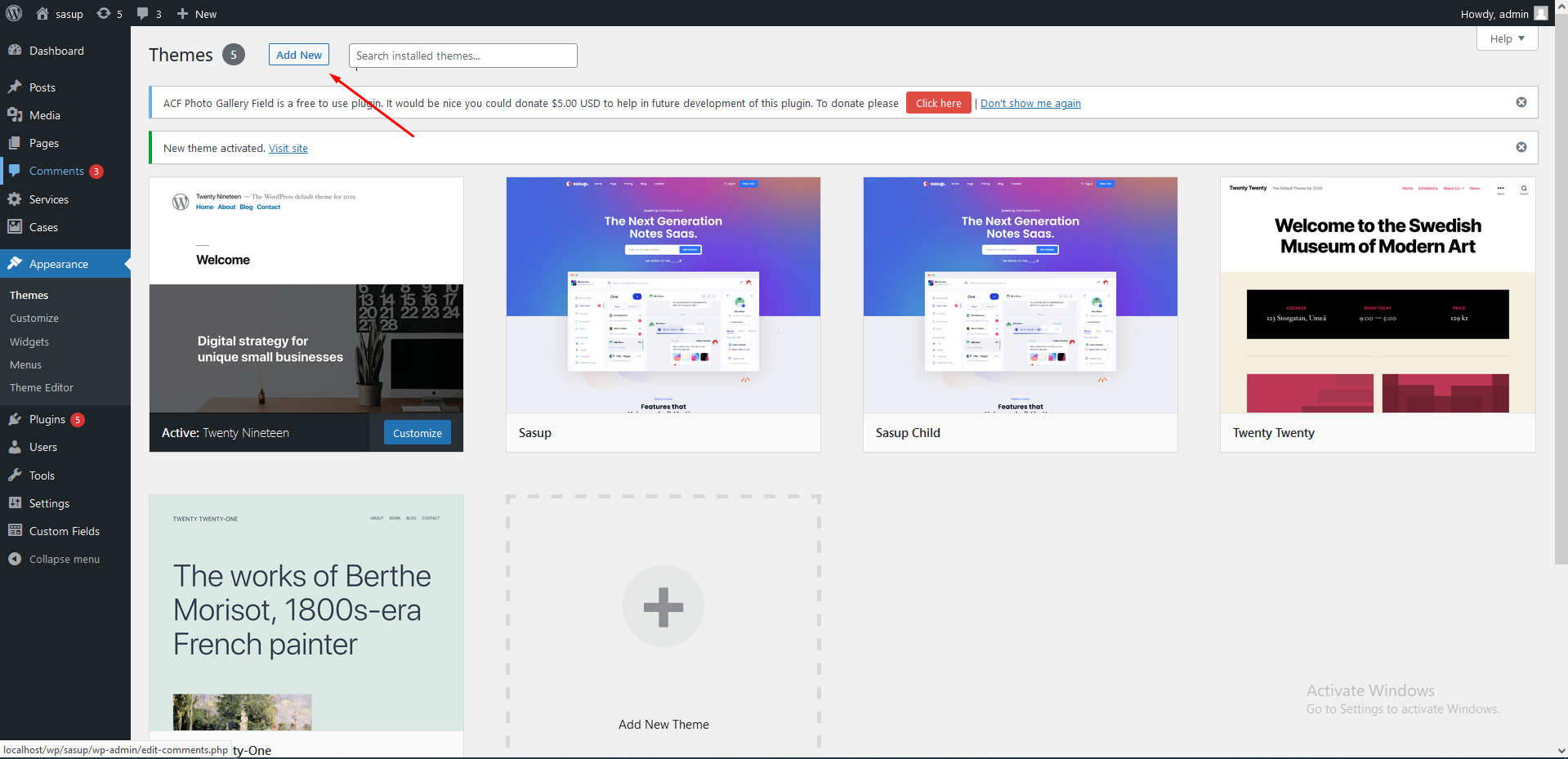The width and height of the screenshot is (1568, 759).
Task: Click the Collapse menu arrow icon
Action: [15, 559]
